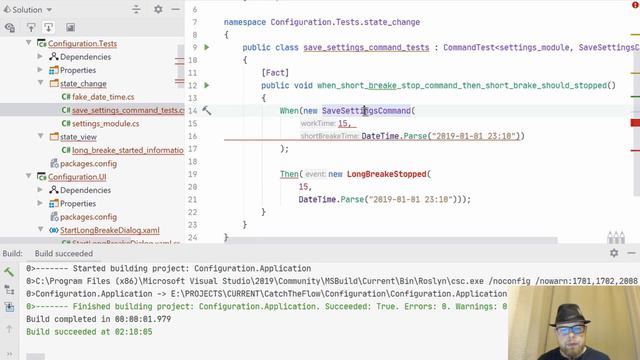Click the Then method call on line 19

coord(289,174)
